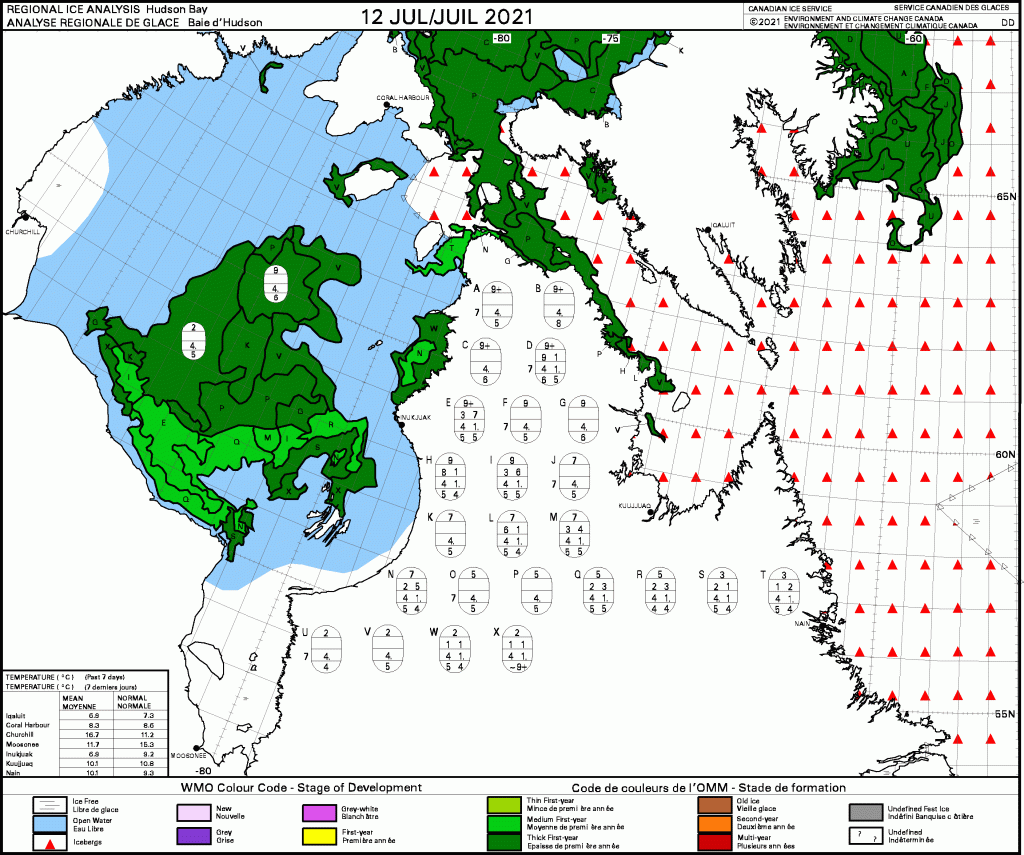Select the Old Ice brown swatch
This screenshot has height=855, width=1024.
point(713,804)
